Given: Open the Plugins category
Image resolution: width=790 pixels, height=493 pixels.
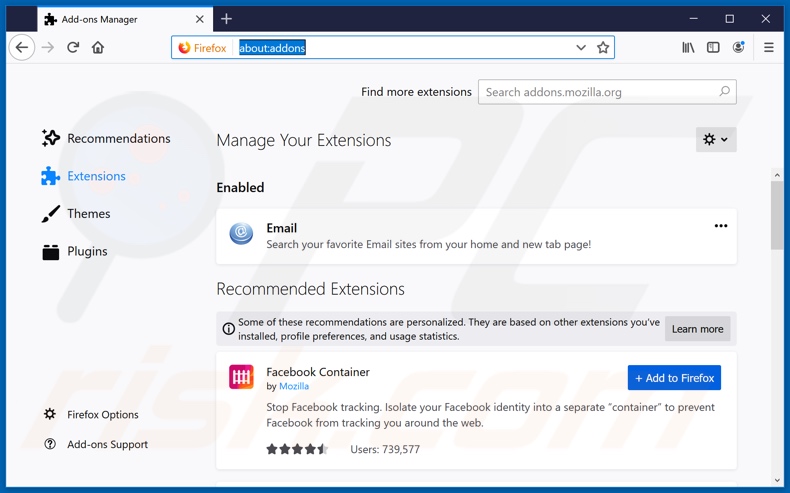Looking at the screenshot, I should tap(75, 251).
